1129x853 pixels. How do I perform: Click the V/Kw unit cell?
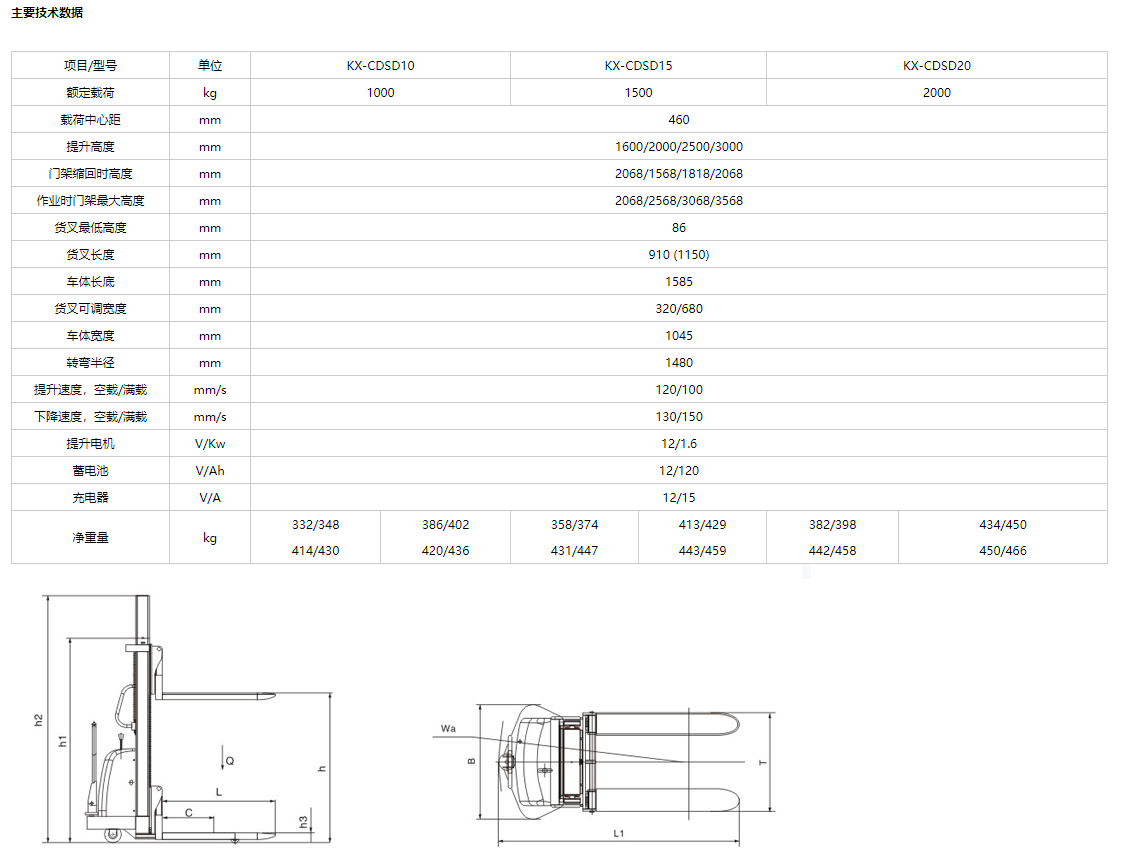click(x=210, y=443)
